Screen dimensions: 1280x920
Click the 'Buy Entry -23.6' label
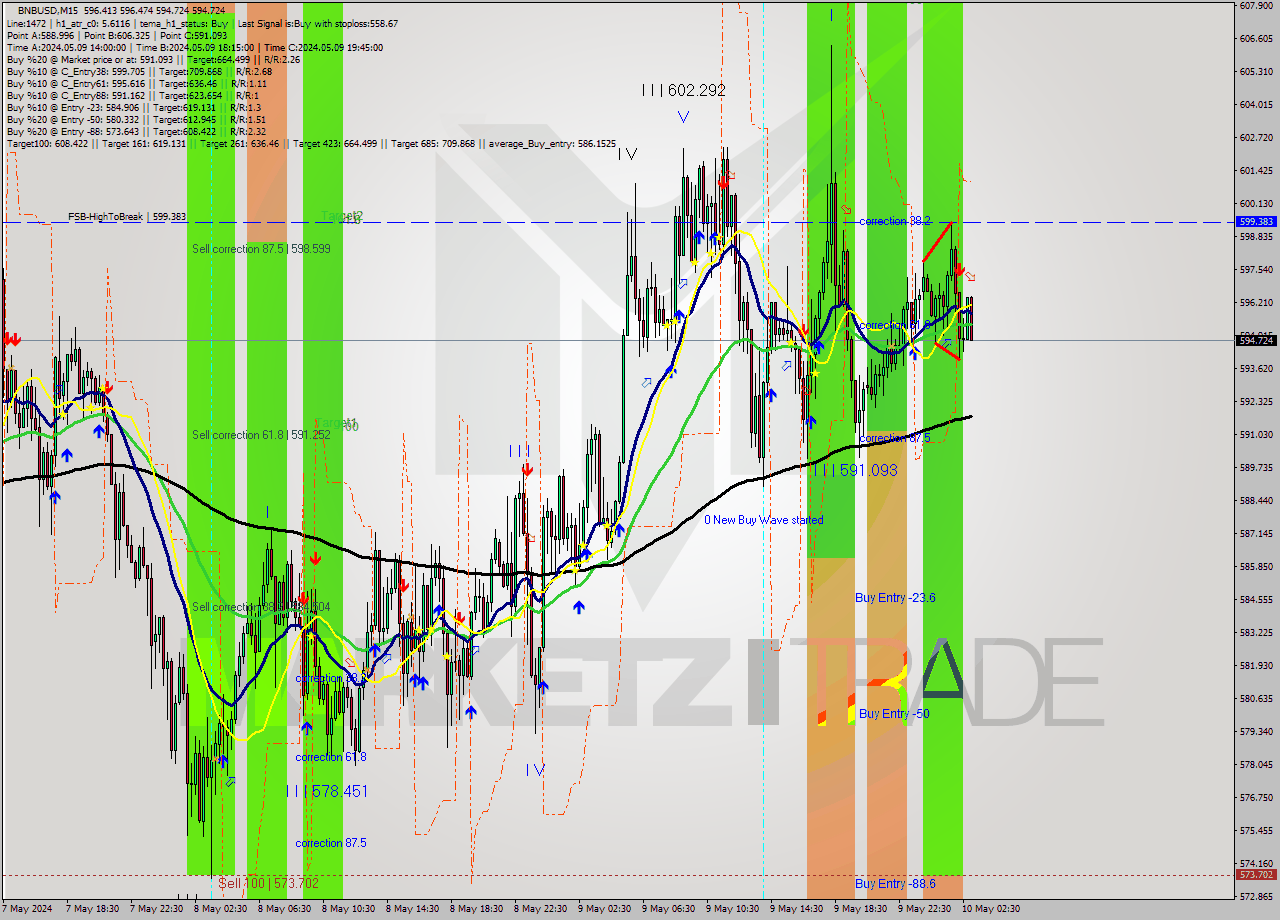[x=895, y=598]
